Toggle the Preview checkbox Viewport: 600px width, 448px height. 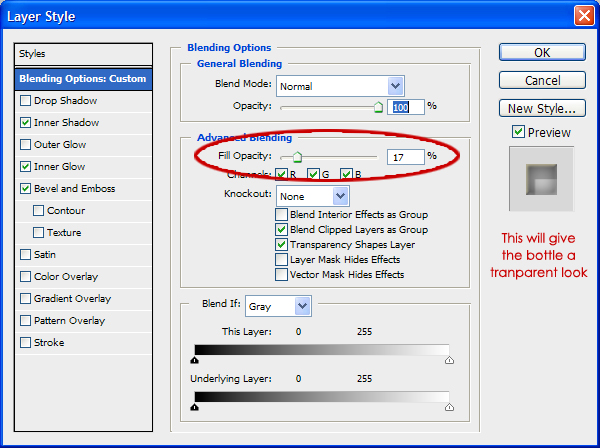click(x=518, y=132)
